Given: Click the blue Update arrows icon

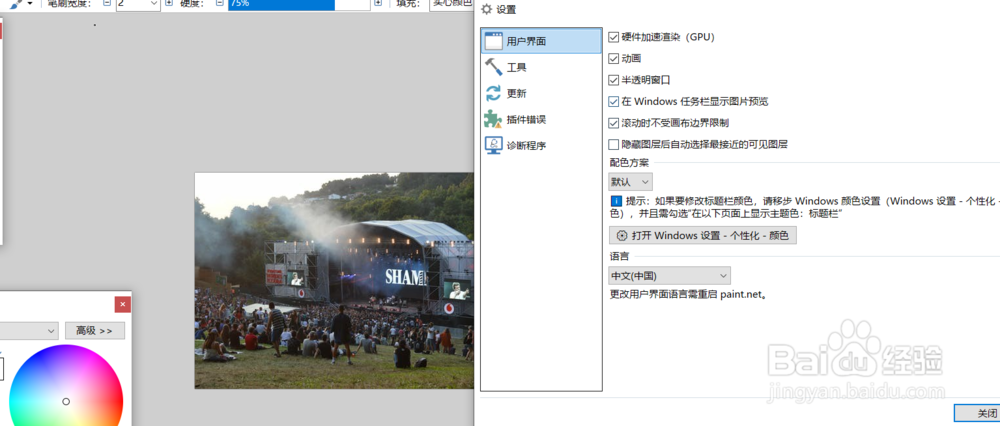Looking at the screenshot, I should [x=494, y=93].
